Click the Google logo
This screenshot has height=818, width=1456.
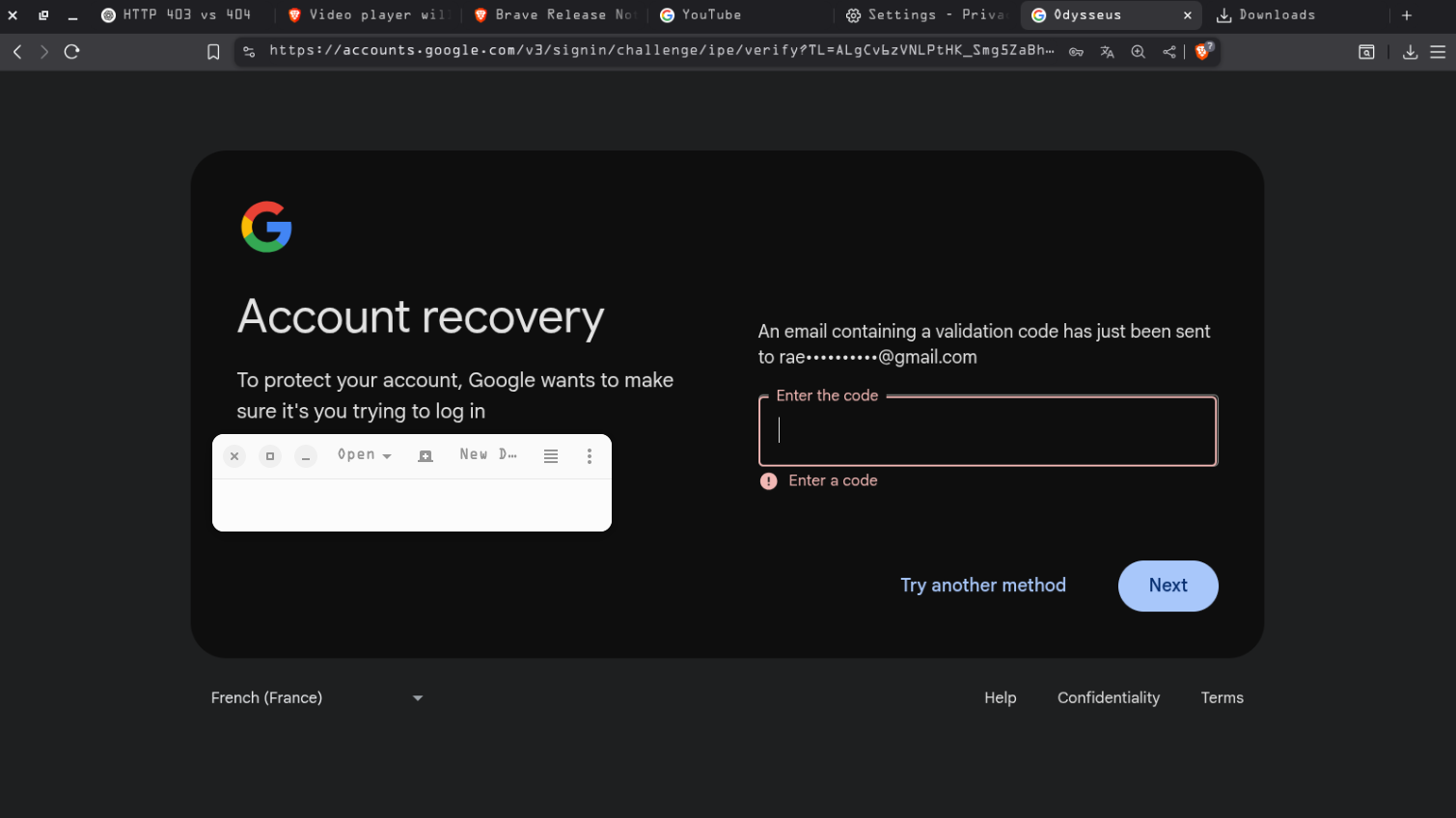(x=266, y=227)
